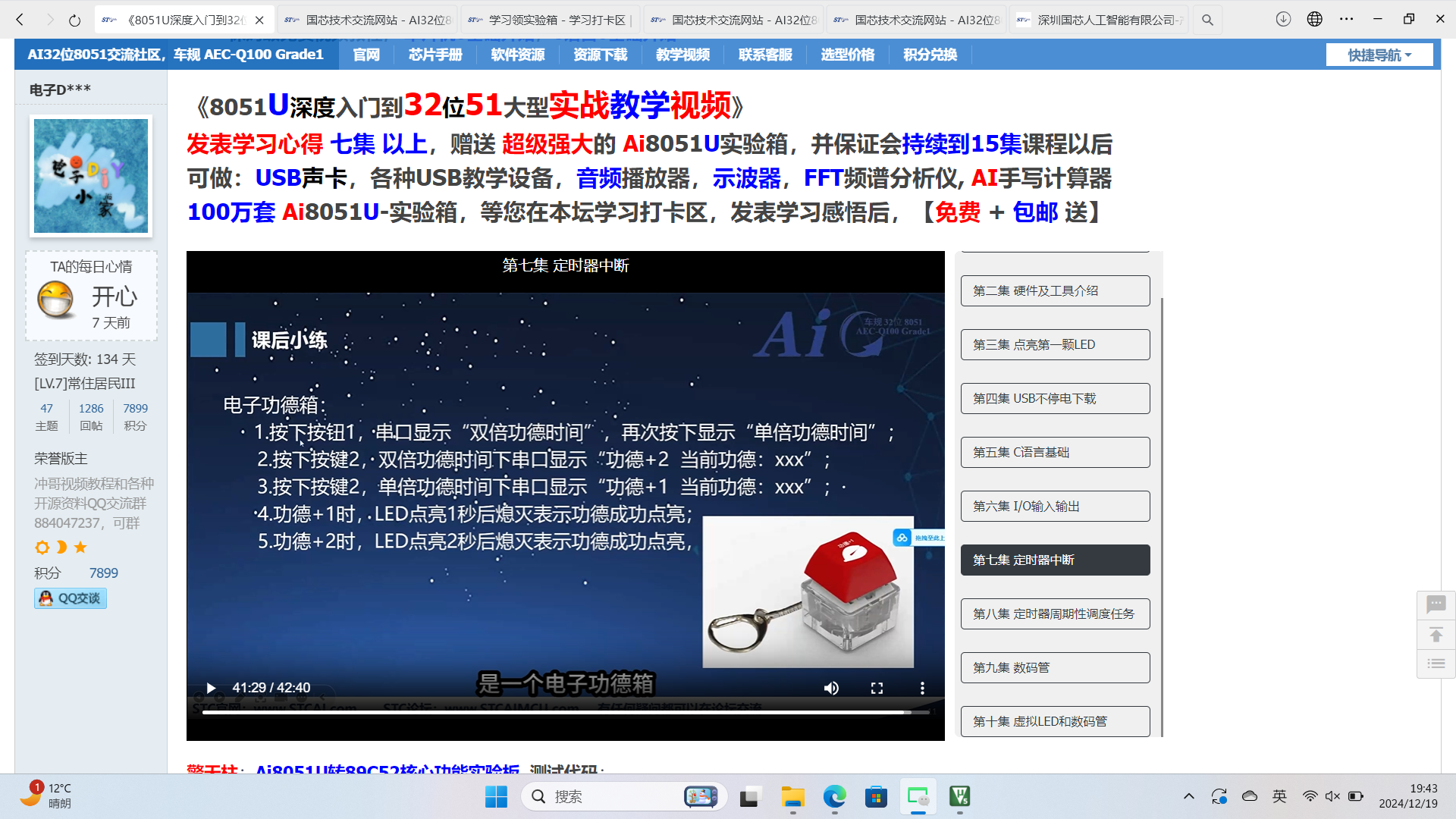Click the globe icon in browser toolbar
The height and width of the screenshot is (819, 1456).
[x=1315, y=19]
